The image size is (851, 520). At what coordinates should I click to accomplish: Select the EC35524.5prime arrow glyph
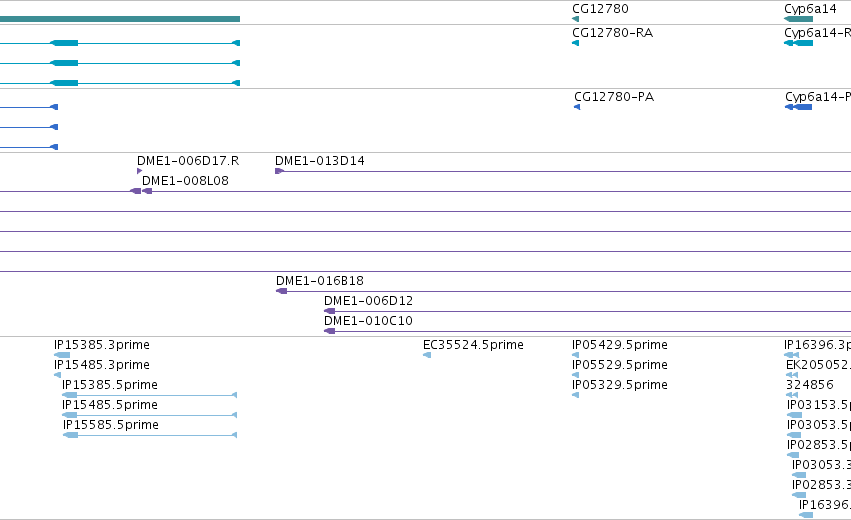click(427, 355)
